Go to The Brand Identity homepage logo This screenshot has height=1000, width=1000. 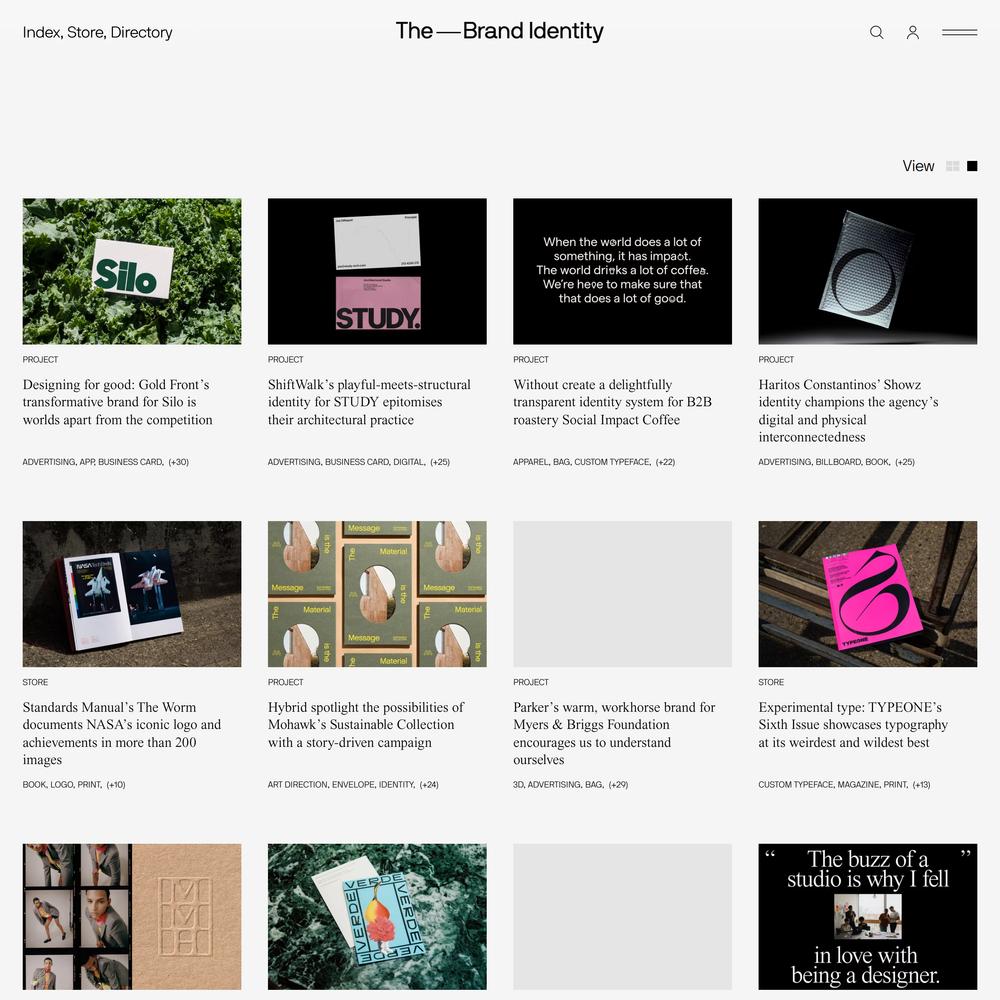point(499,31)
